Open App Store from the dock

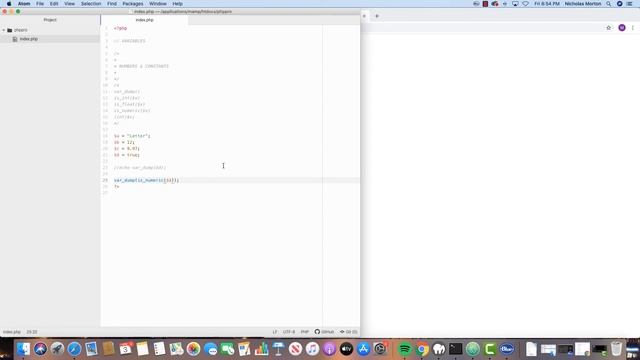tap(363, 349)
